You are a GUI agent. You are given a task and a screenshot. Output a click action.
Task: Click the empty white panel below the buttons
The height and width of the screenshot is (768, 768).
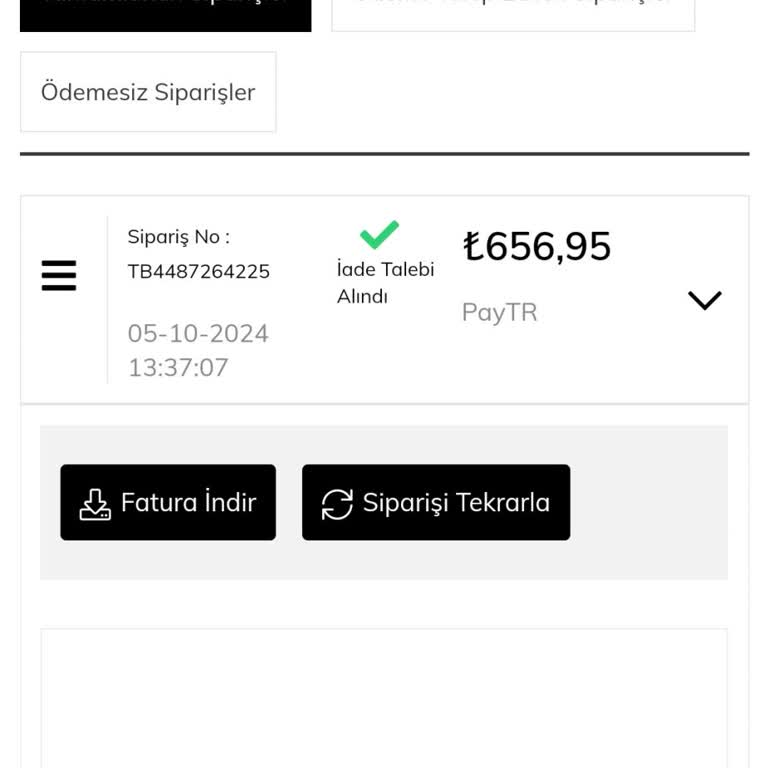coord(384,700)
